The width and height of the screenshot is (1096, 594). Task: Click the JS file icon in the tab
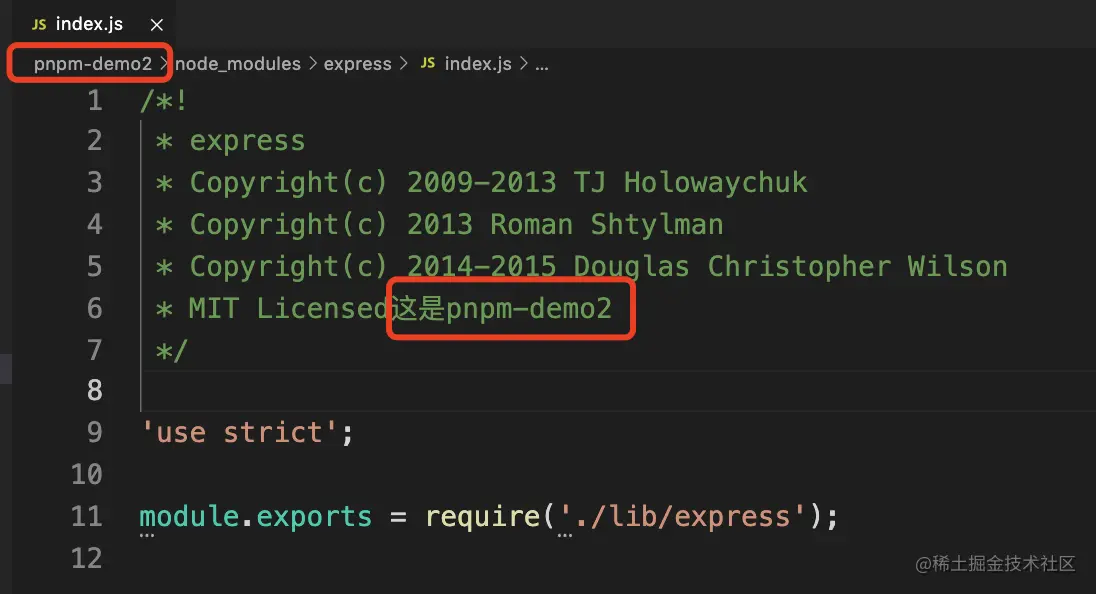click(39, 24)
